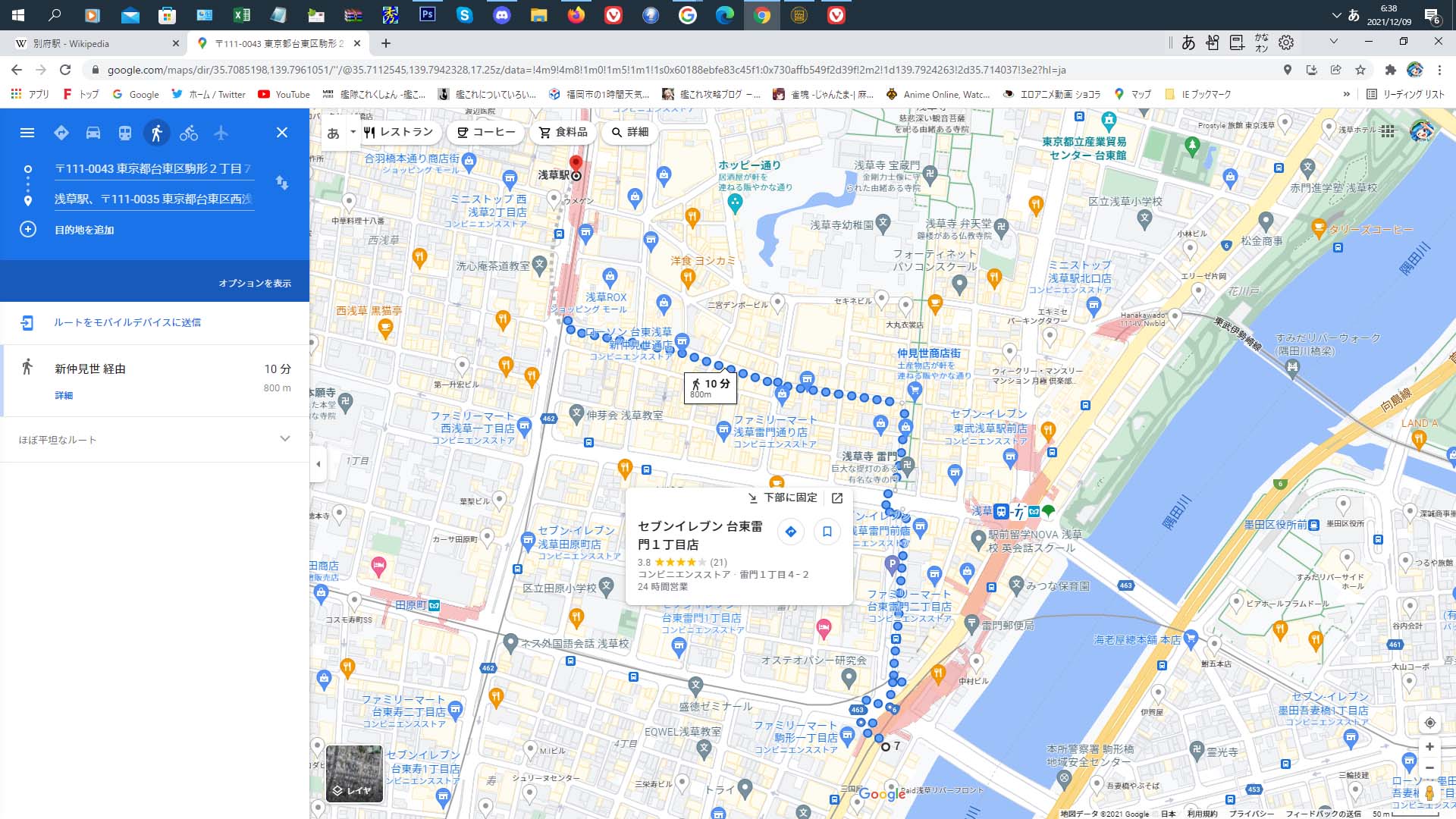The height and width of the screenshot is (819, 1456).
Task: Open the マップ bookmark
Action: [1132, 94]
